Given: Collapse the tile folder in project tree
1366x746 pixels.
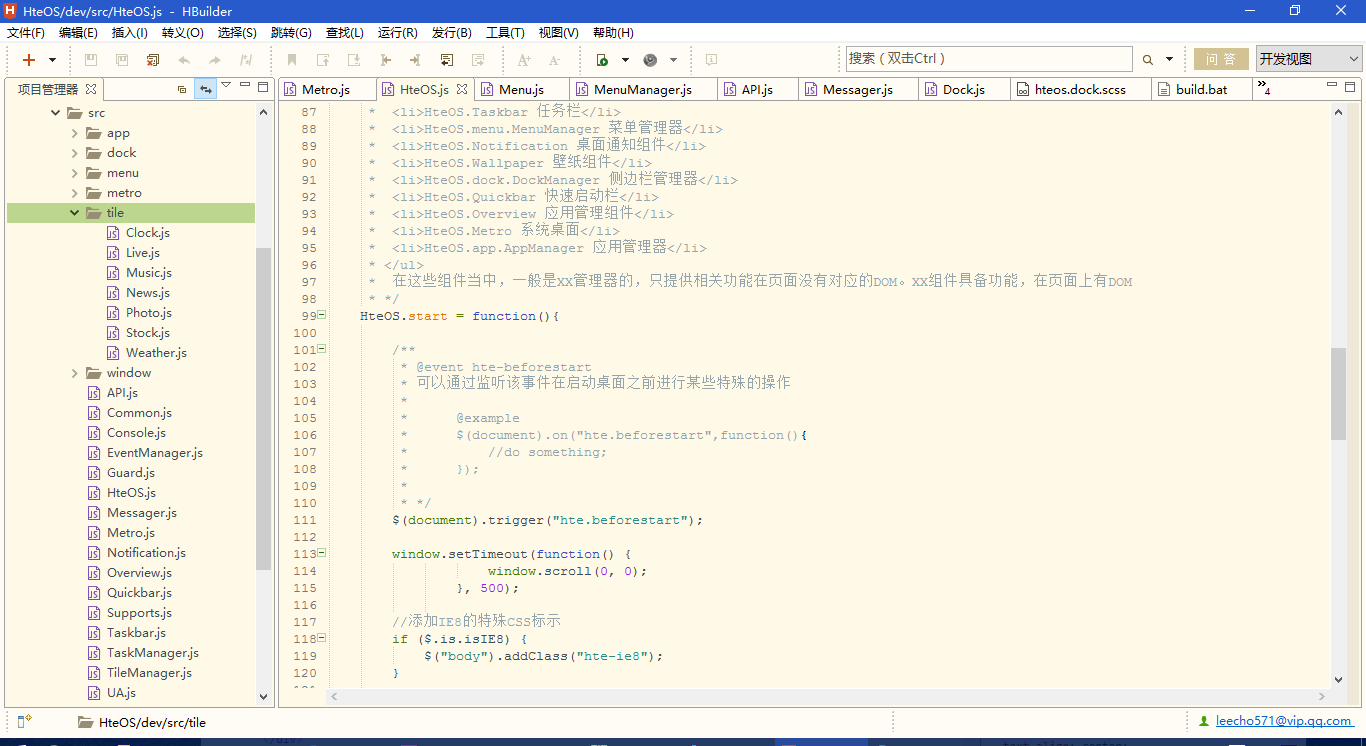Looking at the screenshot, I should click(x=75, y=213).
